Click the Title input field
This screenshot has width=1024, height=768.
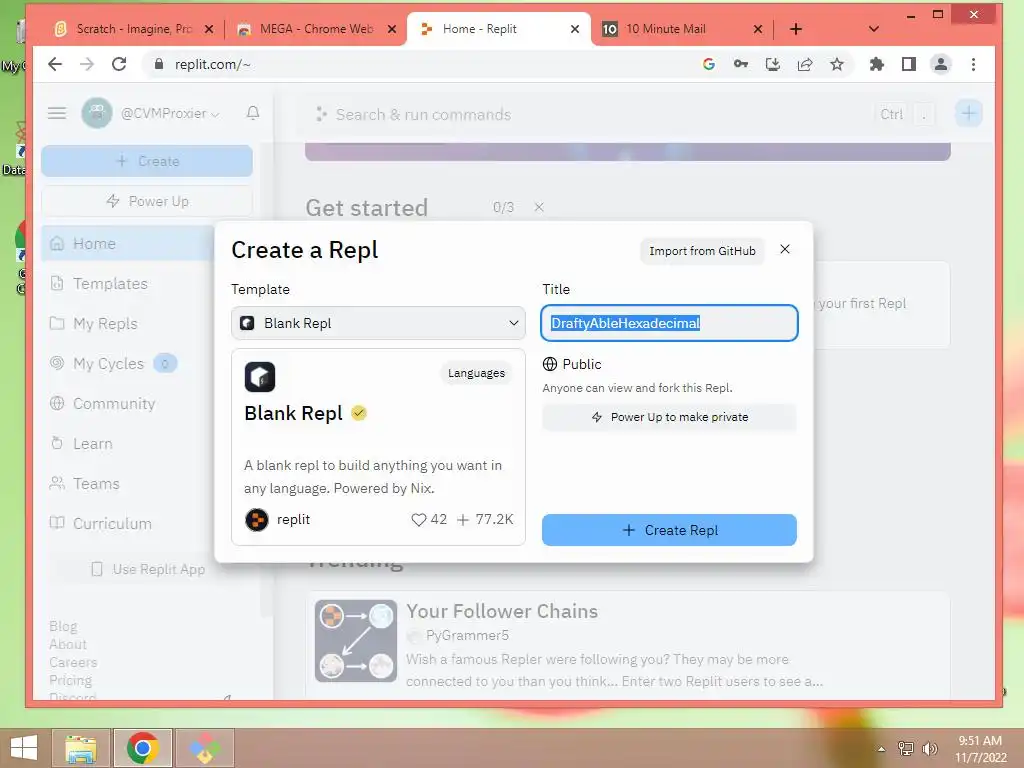pyautogui.click(x=669, y=323)
